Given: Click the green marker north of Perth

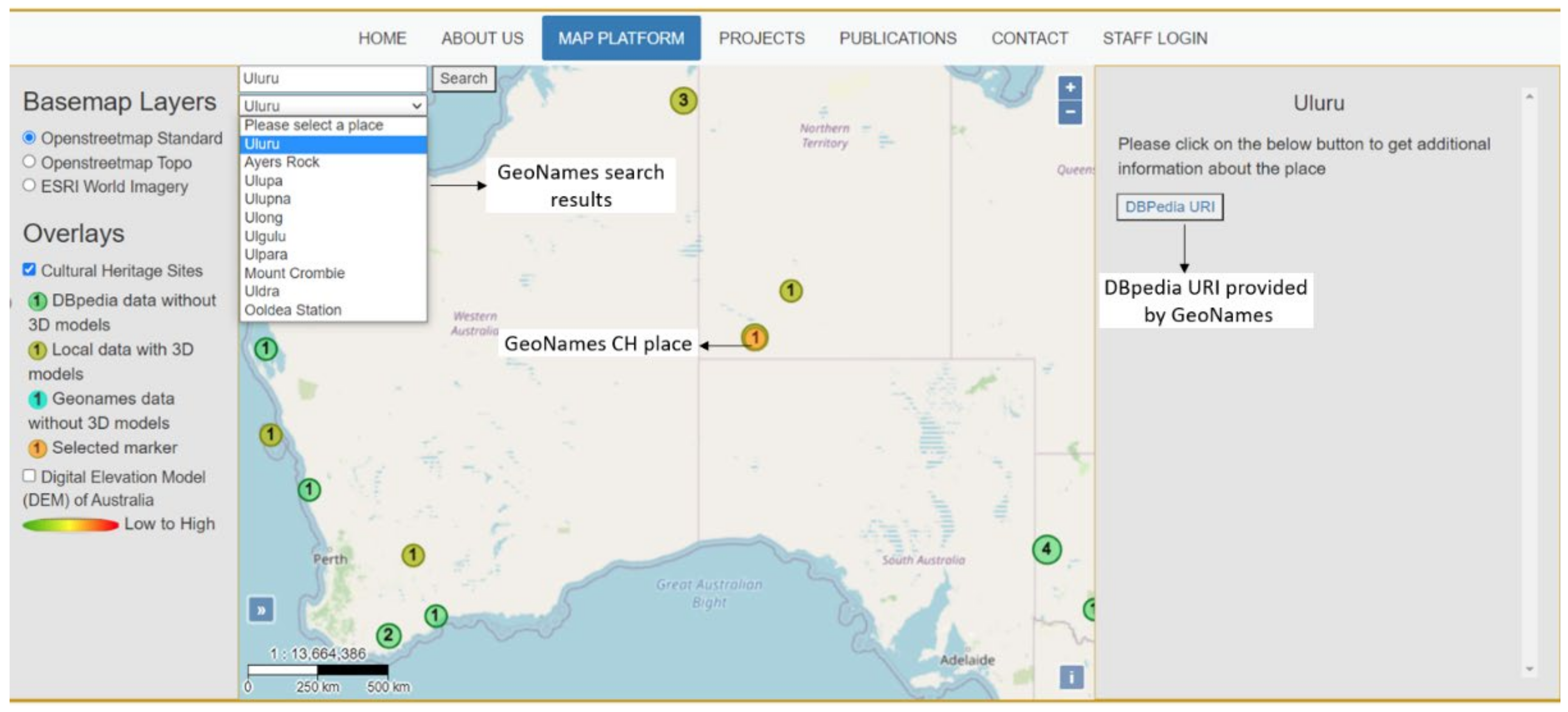Looking at the screenshot, I should 309,489.
